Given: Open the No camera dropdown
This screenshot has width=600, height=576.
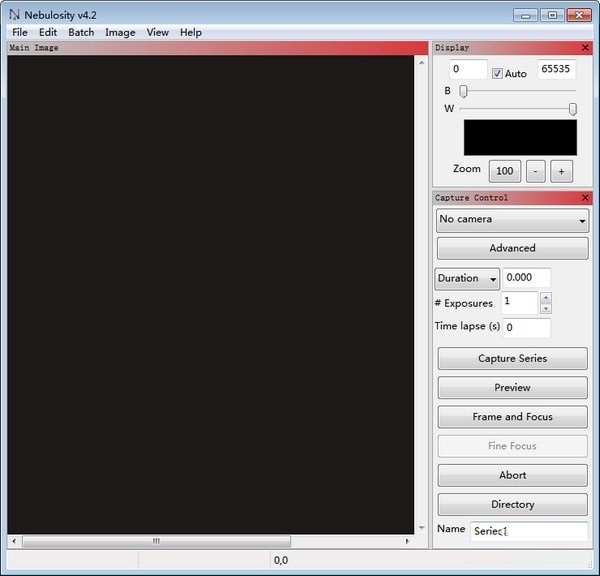Looking at the screenshot, I should tap(512, 220).
